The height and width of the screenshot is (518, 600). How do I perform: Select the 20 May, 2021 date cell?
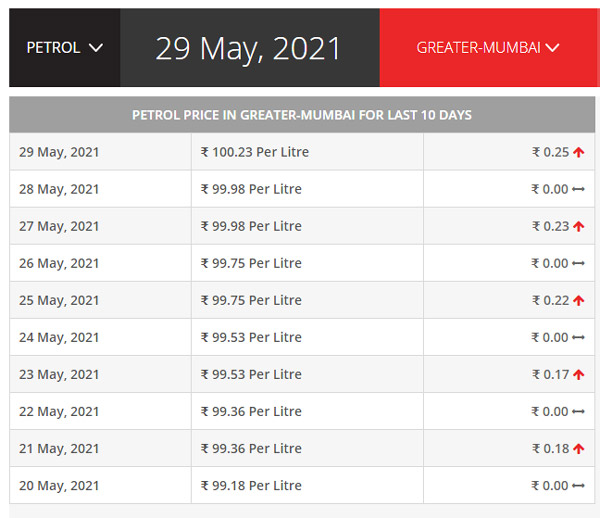[x=59, y=485]
